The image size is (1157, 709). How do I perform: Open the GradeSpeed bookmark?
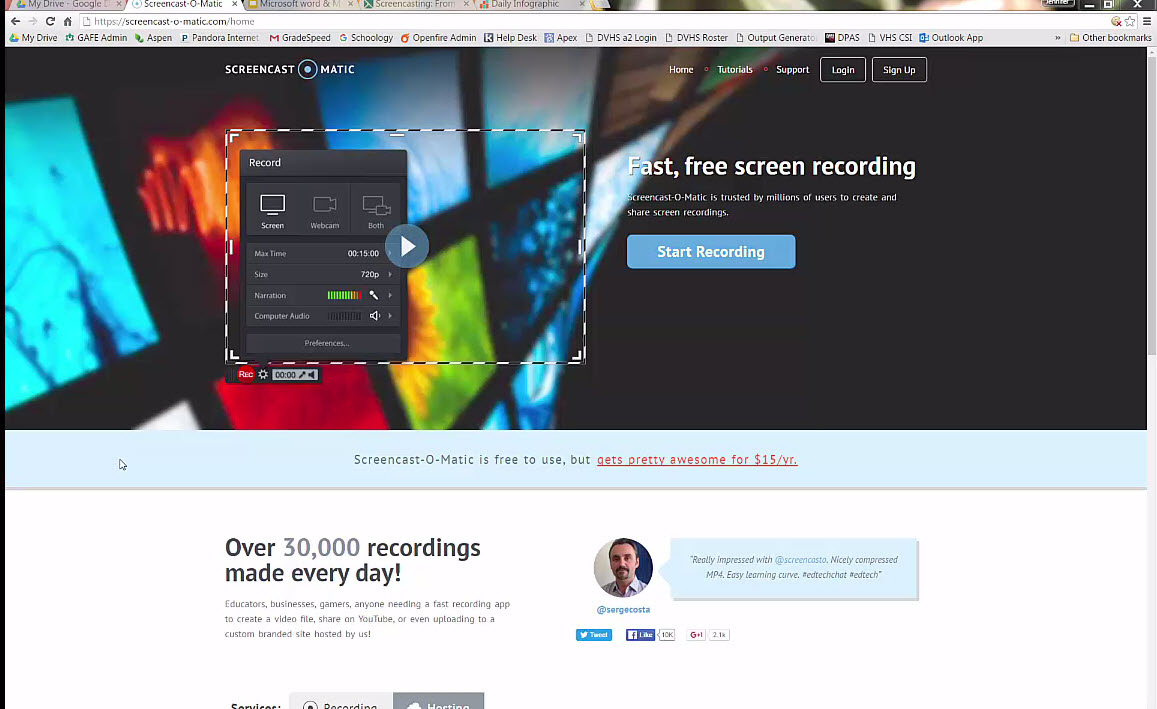(300, 38)
